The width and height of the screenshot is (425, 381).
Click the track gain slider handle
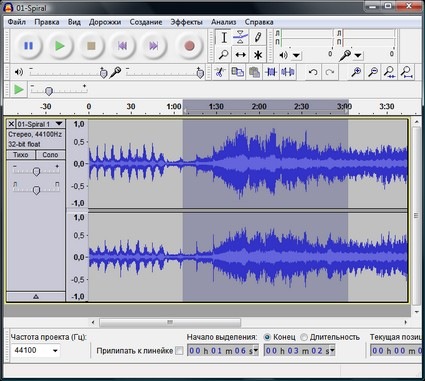(36, 171)
